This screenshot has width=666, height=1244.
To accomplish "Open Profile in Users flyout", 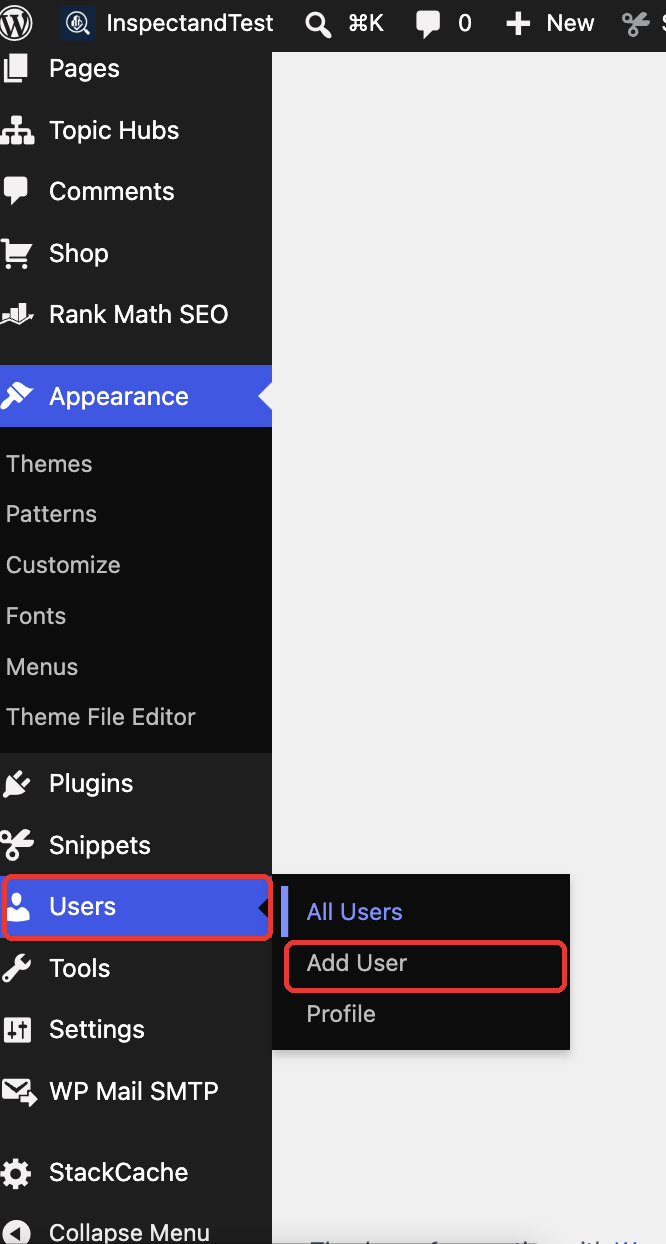I will click(341, 1014).
